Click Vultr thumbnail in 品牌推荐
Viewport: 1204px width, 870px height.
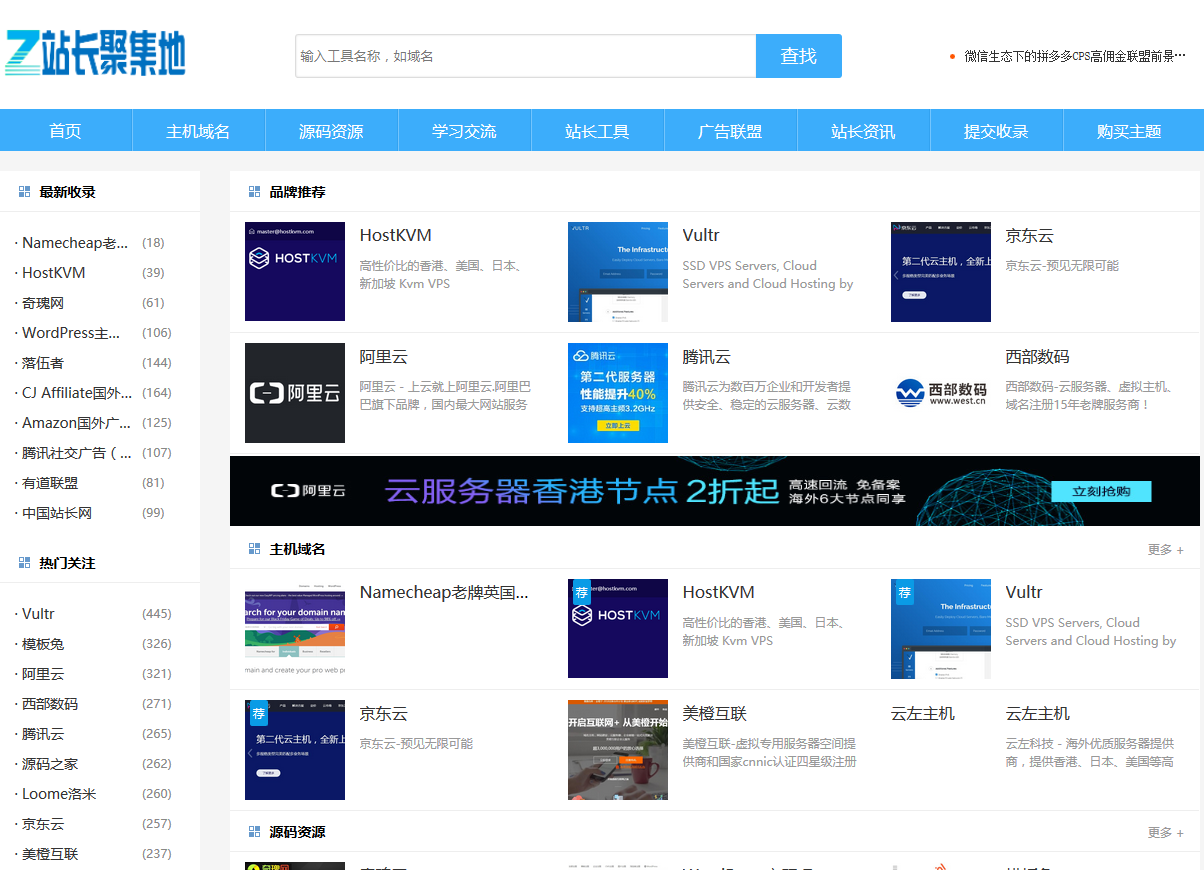618,272
